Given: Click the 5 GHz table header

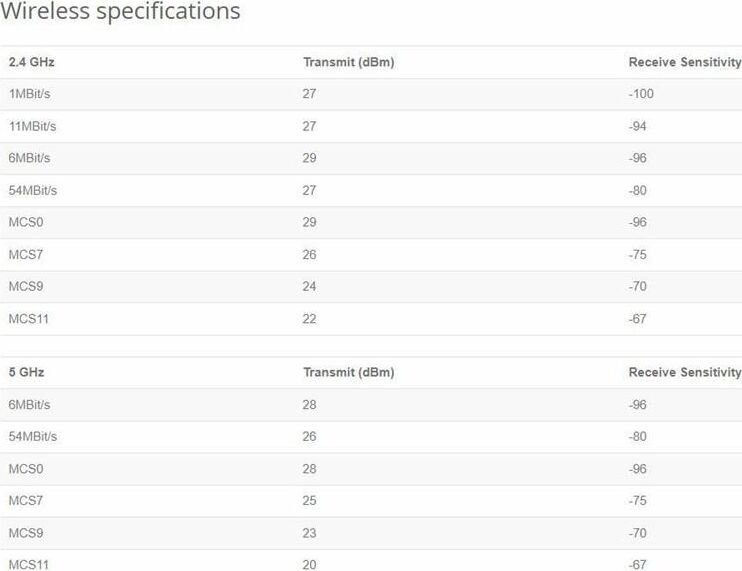Looking at the screenshot, I should pyautogui.click(x=26, y=373).
